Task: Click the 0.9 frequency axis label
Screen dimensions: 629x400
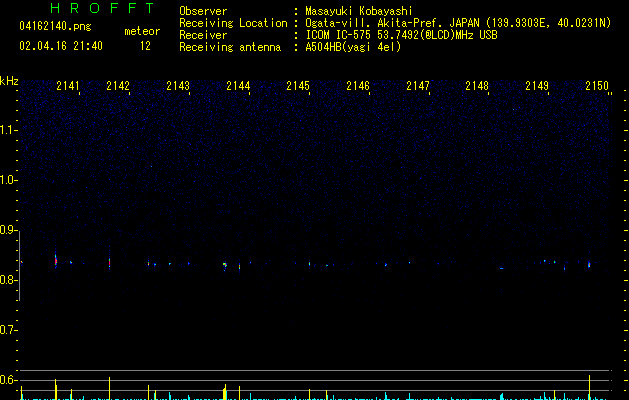Action: tap(8, 230)
